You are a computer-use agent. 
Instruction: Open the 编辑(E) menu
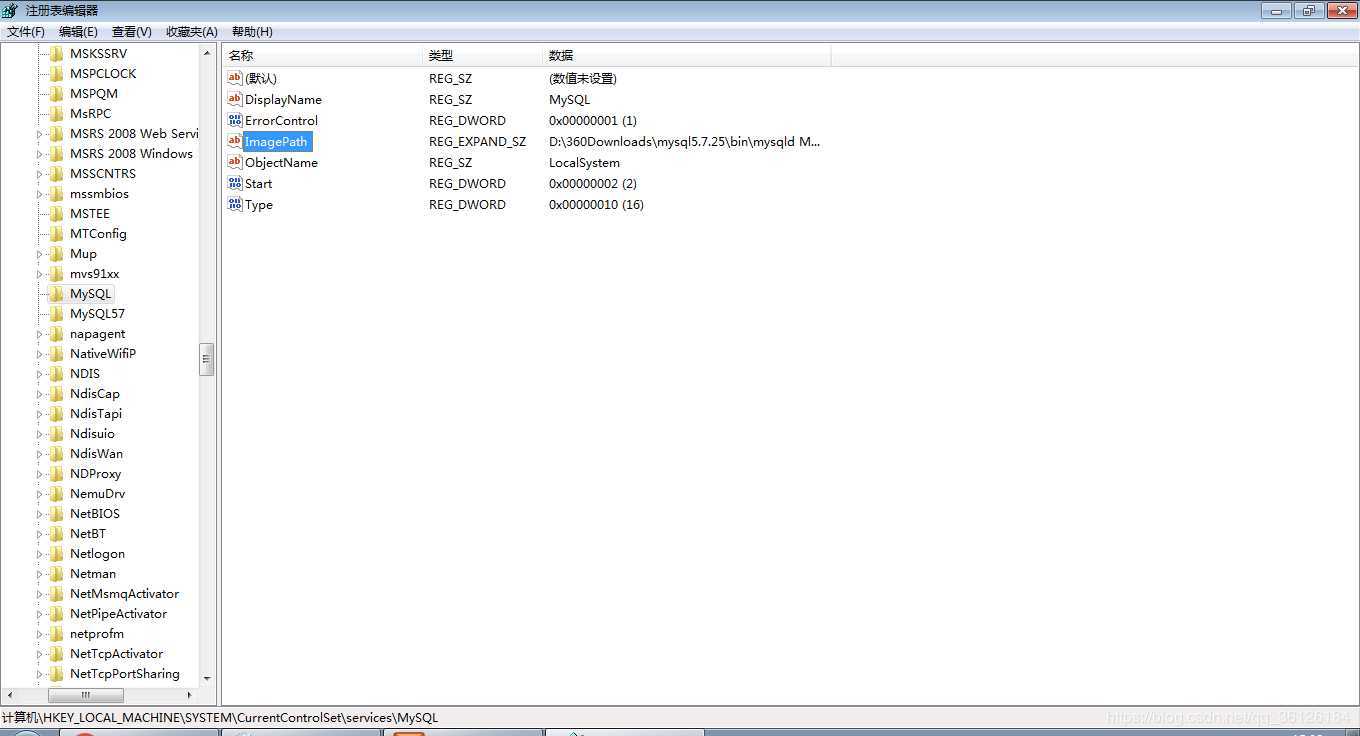tap(78, 32)
